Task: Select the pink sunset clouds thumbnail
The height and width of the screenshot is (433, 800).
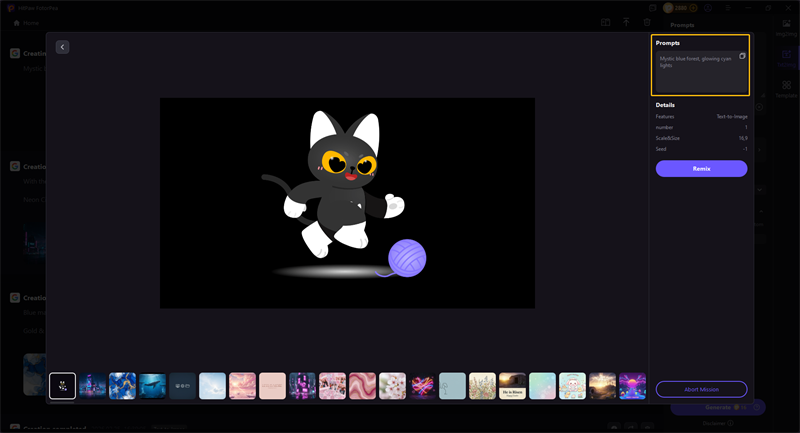Action: [242, 386]
